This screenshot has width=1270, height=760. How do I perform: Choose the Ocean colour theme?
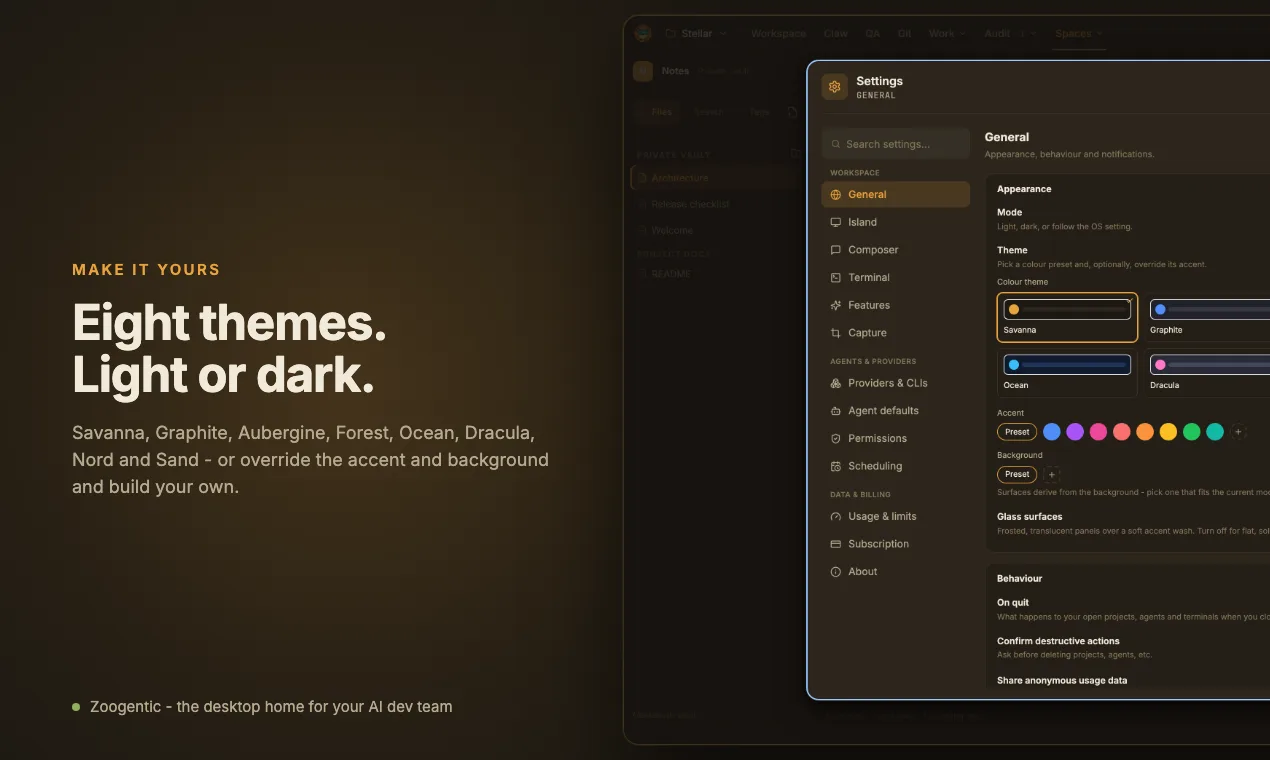pyautogui.click(x=1067, y=372)
